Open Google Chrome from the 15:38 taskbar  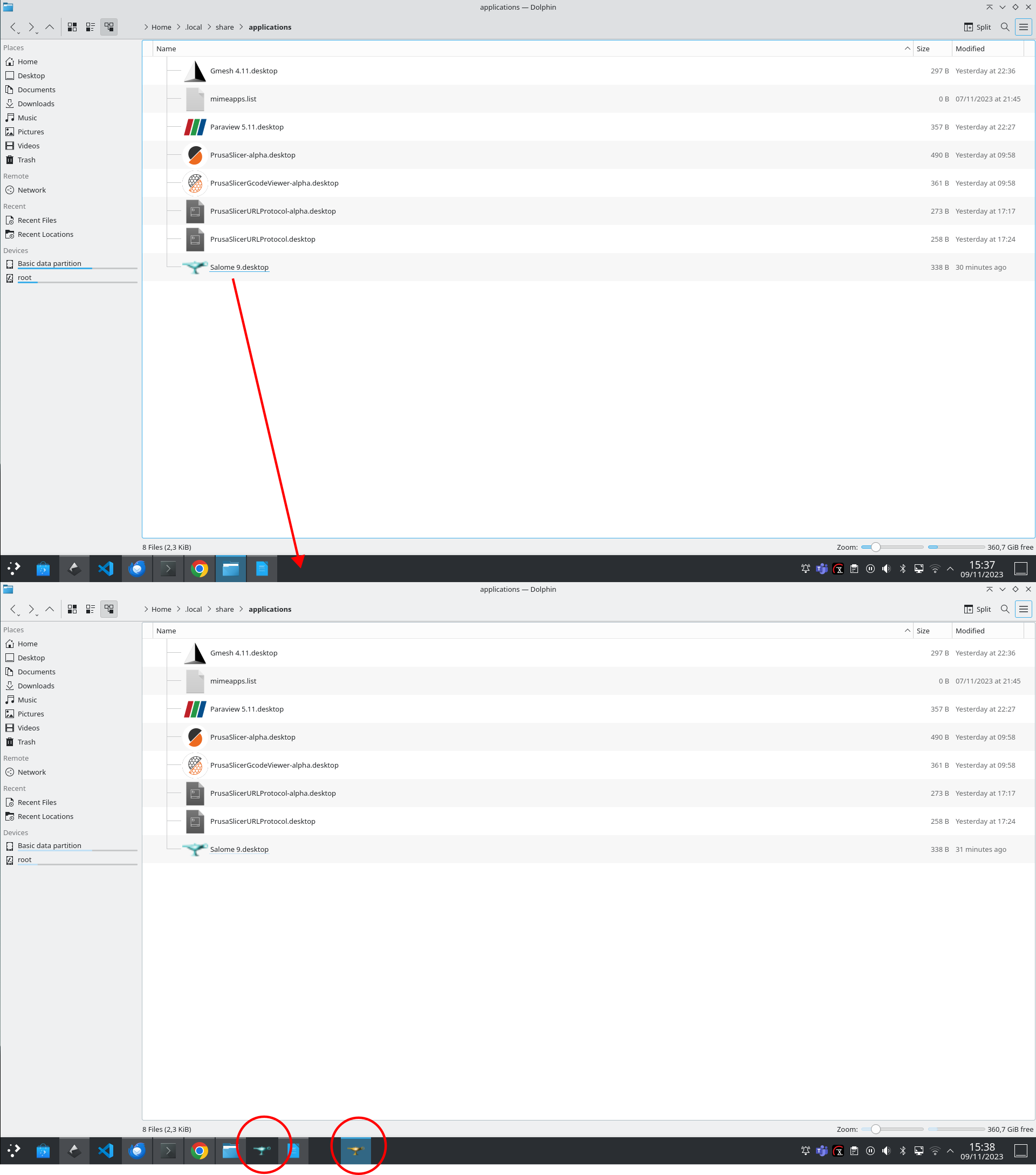200,1151
